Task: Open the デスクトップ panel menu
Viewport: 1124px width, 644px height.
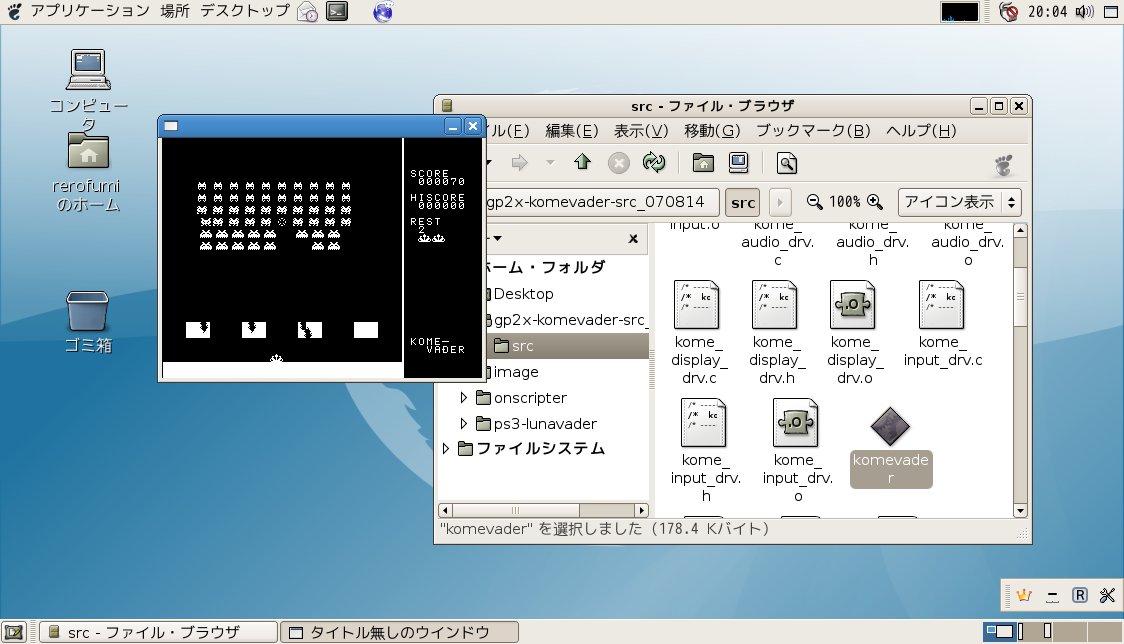Action: pyautogui.click(x=244, y=11)
